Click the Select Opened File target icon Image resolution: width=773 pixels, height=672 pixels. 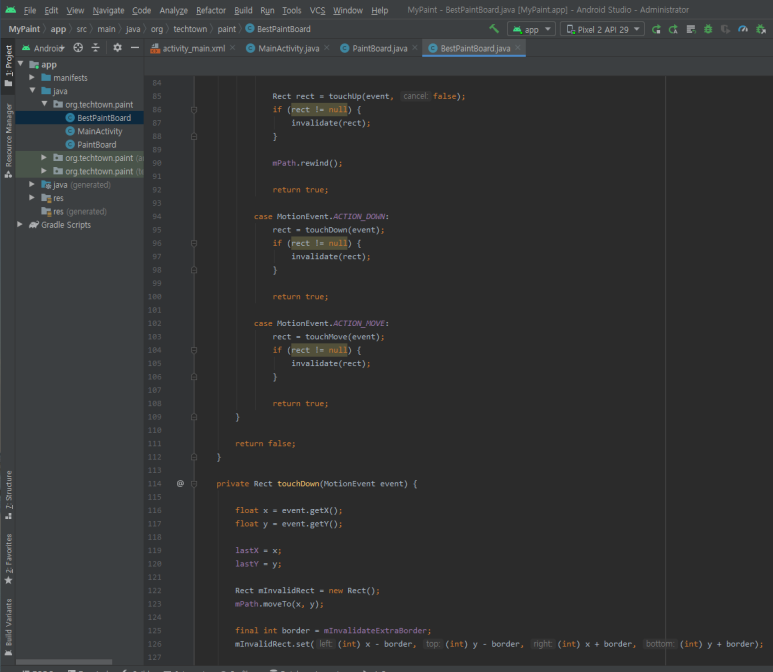click(x=80, y=47)
